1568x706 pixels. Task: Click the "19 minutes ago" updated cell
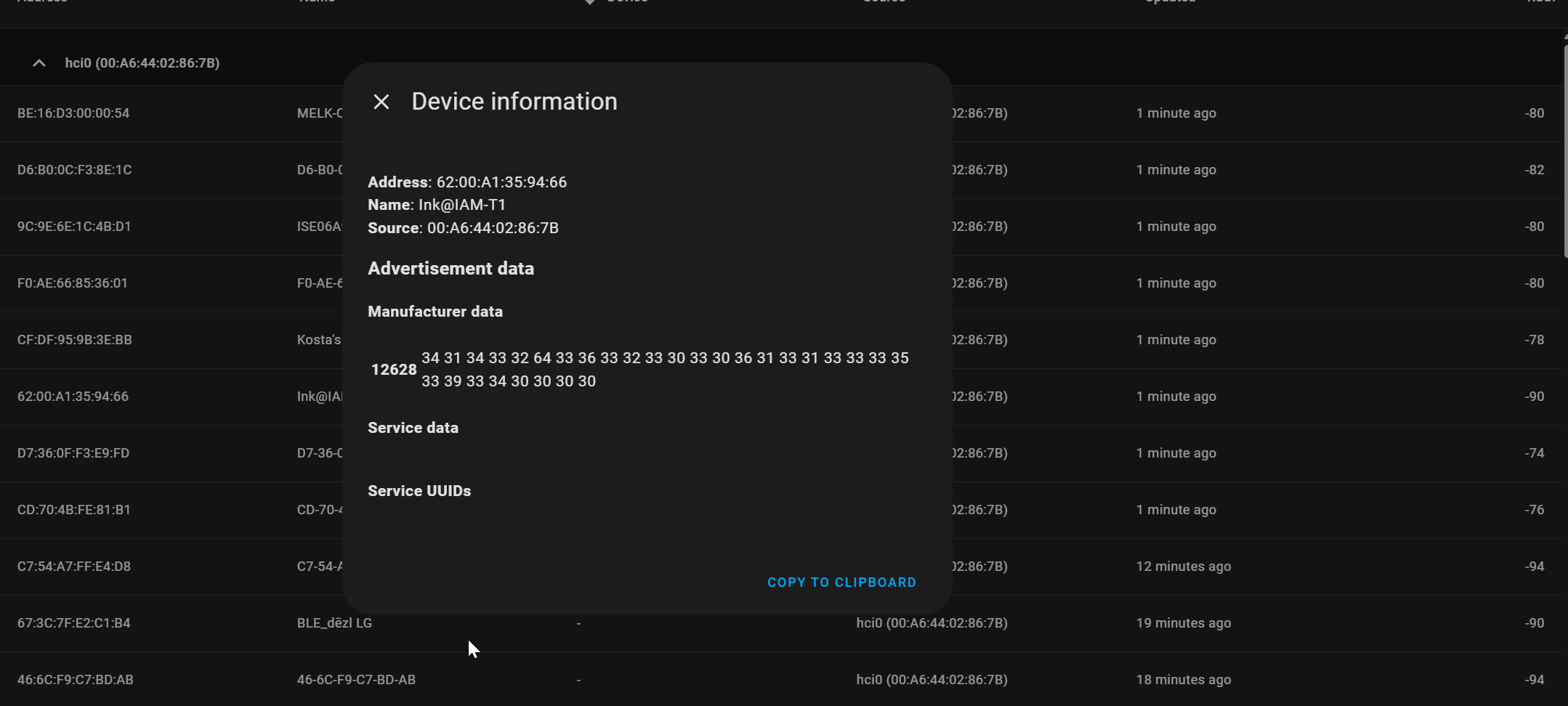pyautogui.click(x=1184, y=623)
